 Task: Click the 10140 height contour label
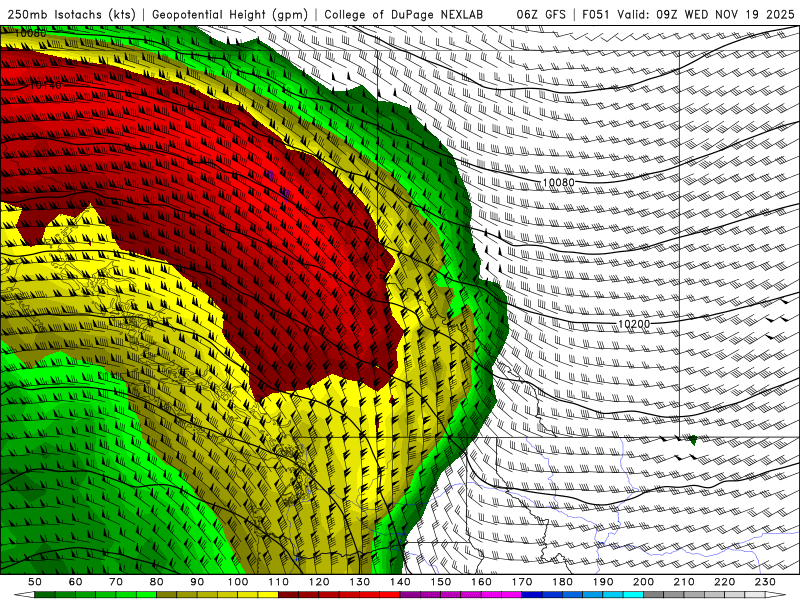coord(45,85)
